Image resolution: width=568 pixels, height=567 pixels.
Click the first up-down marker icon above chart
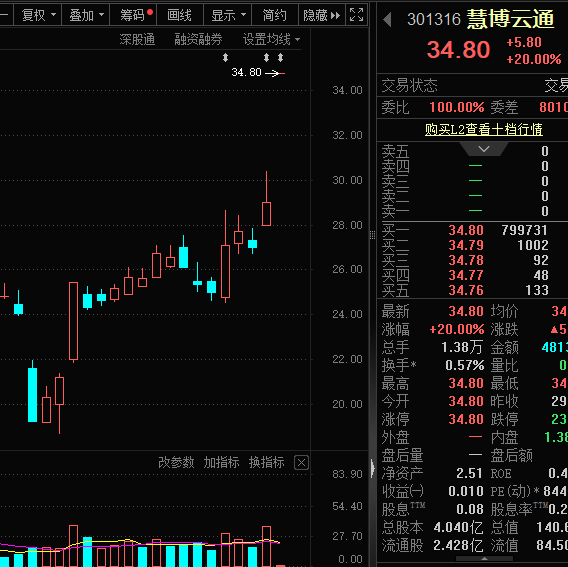click(225, 57)
